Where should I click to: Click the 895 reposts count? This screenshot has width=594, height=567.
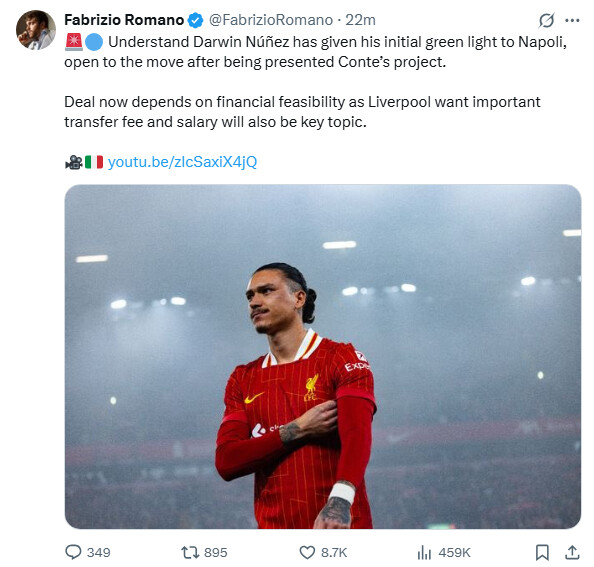(216, 553)
